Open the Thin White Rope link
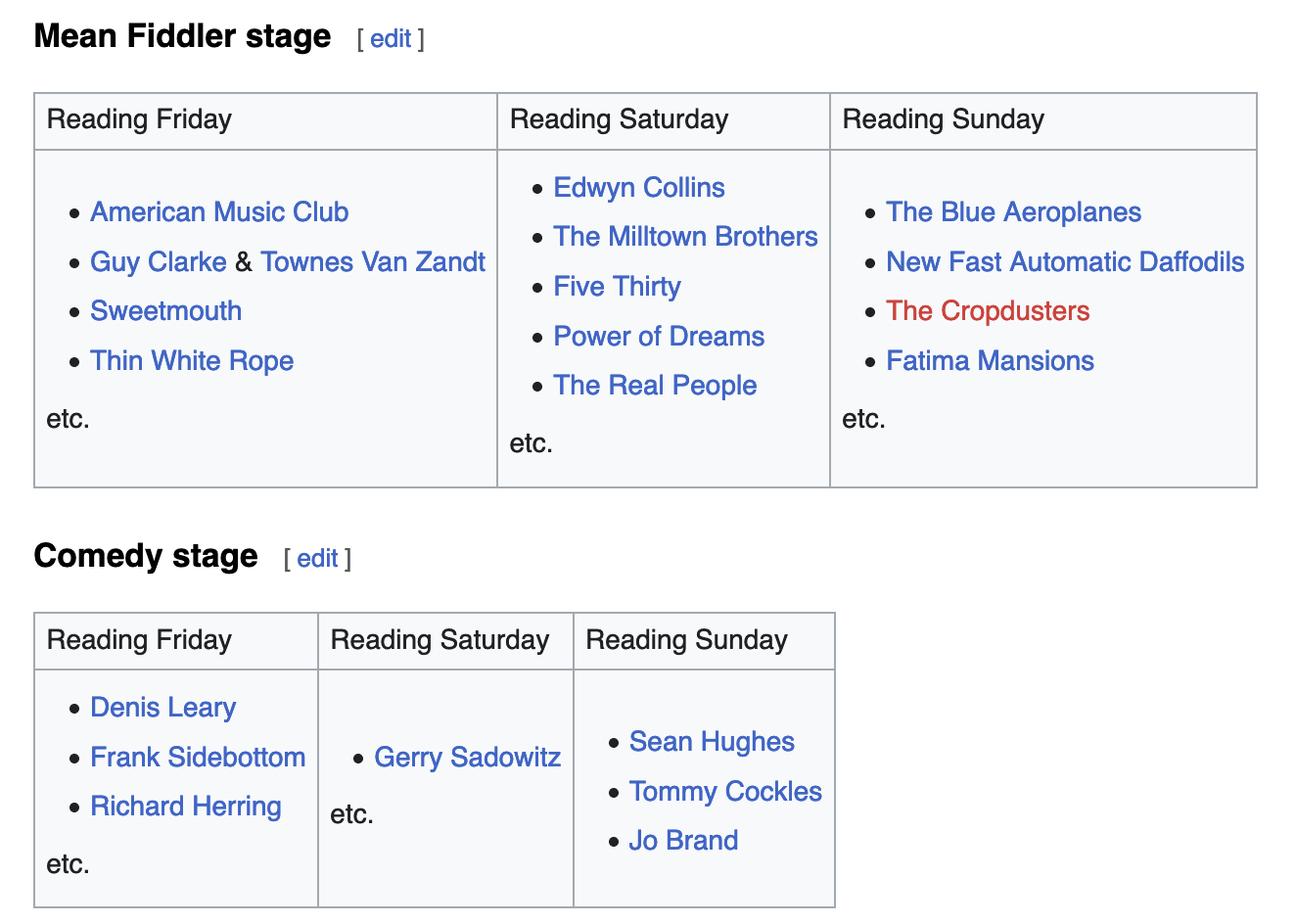The image size is (1296, 924). [192, 361]
